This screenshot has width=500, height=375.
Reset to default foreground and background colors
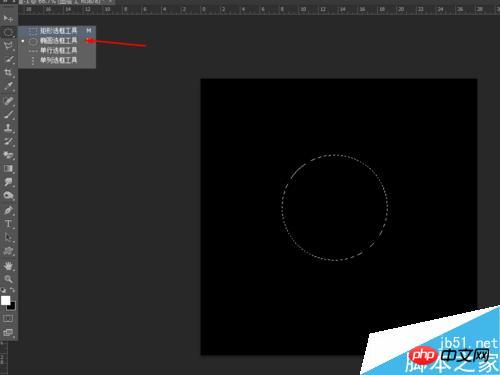pyautogui.click(x=3, y=290)
